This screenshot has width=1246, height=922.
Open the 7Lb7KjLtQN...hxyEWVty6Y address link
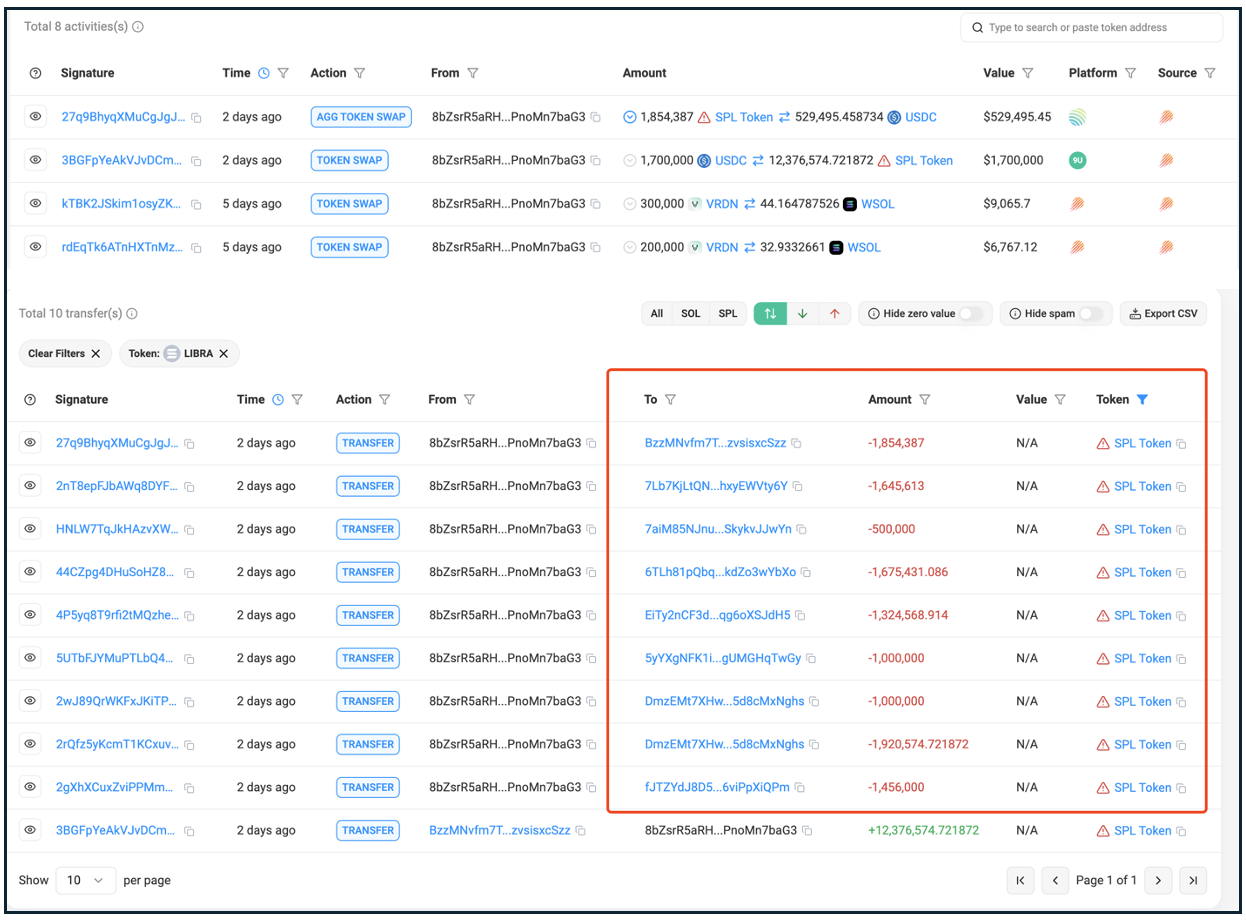[716, 486]
